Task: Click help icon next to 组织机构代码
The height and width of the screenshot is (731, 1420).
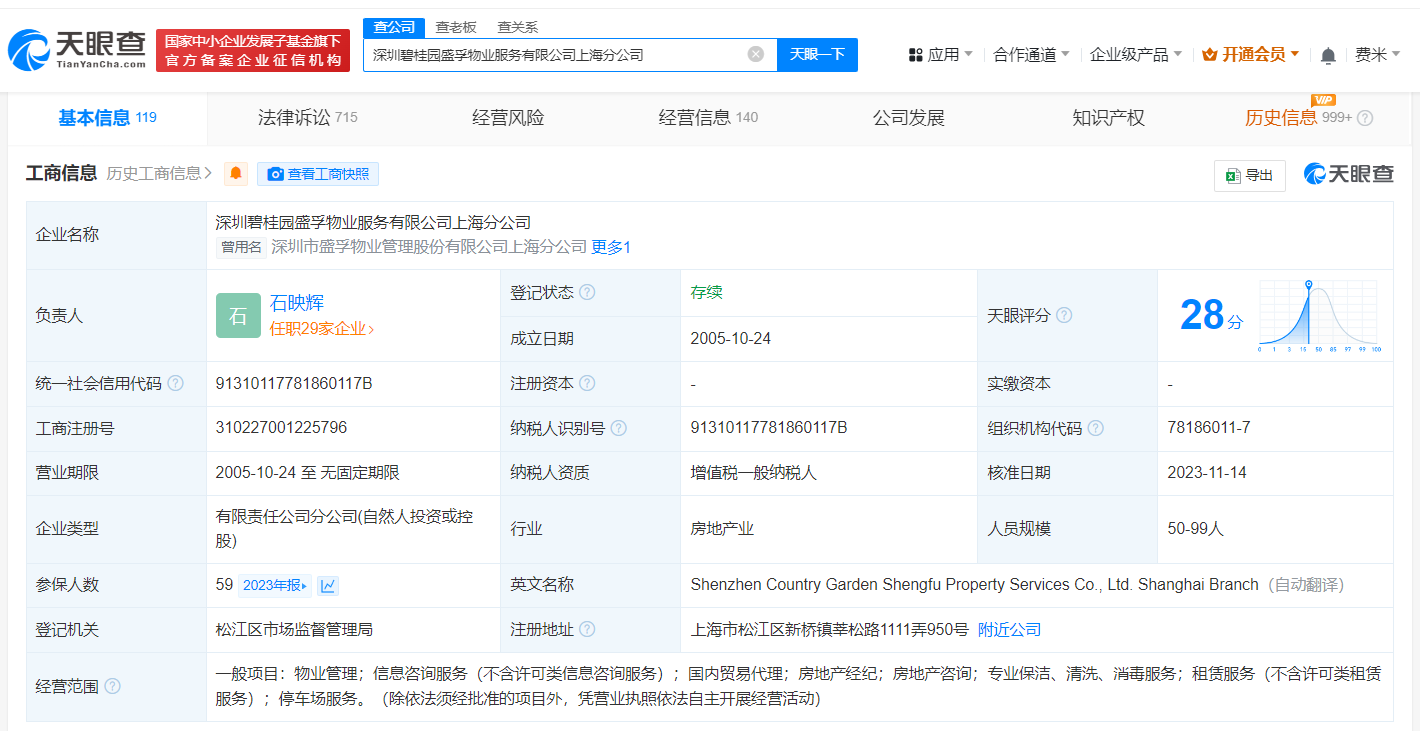Action: (1096, 428)
